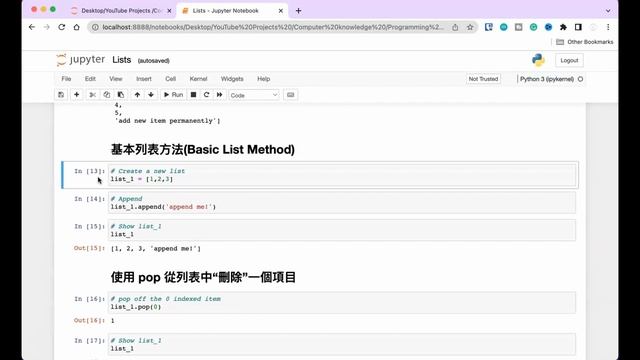Open a new browser tab
Viewport: 640px width, 360px height.
pyautogui.click(x=298, y=11)
